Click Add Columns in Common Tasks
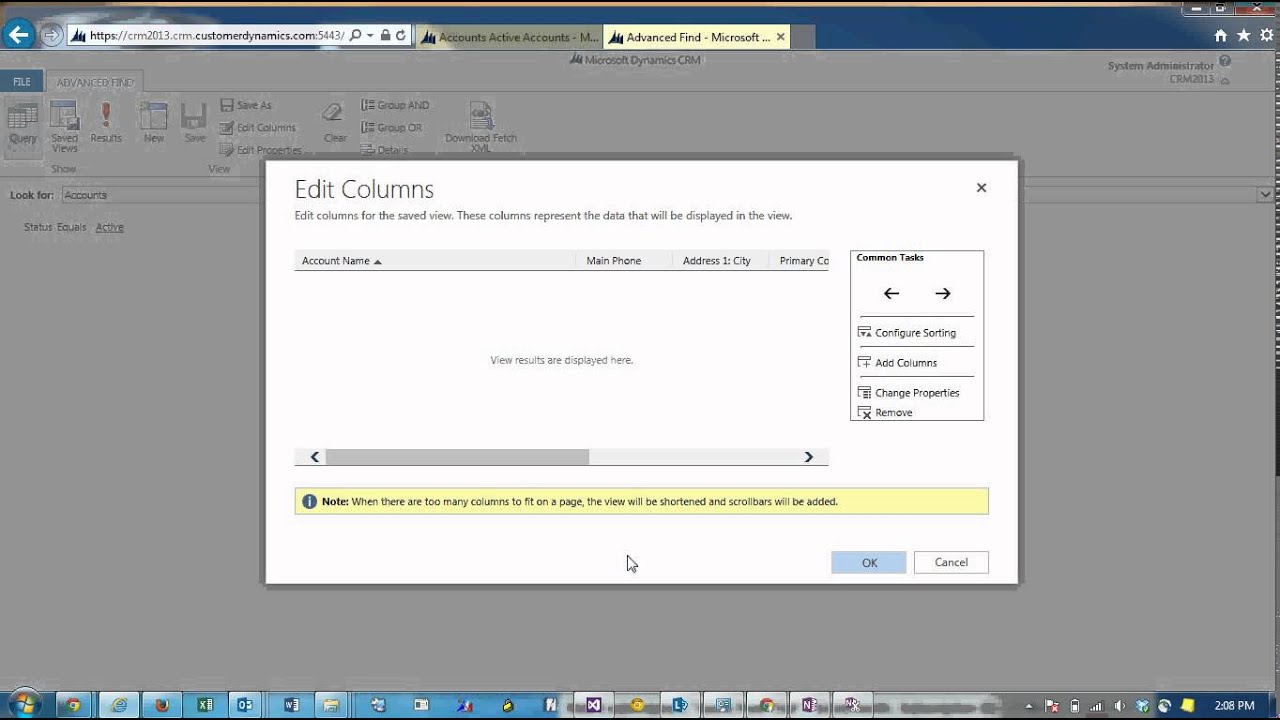Image resolution: width=1280 pixels, height=720 pixels. (898, 363)
